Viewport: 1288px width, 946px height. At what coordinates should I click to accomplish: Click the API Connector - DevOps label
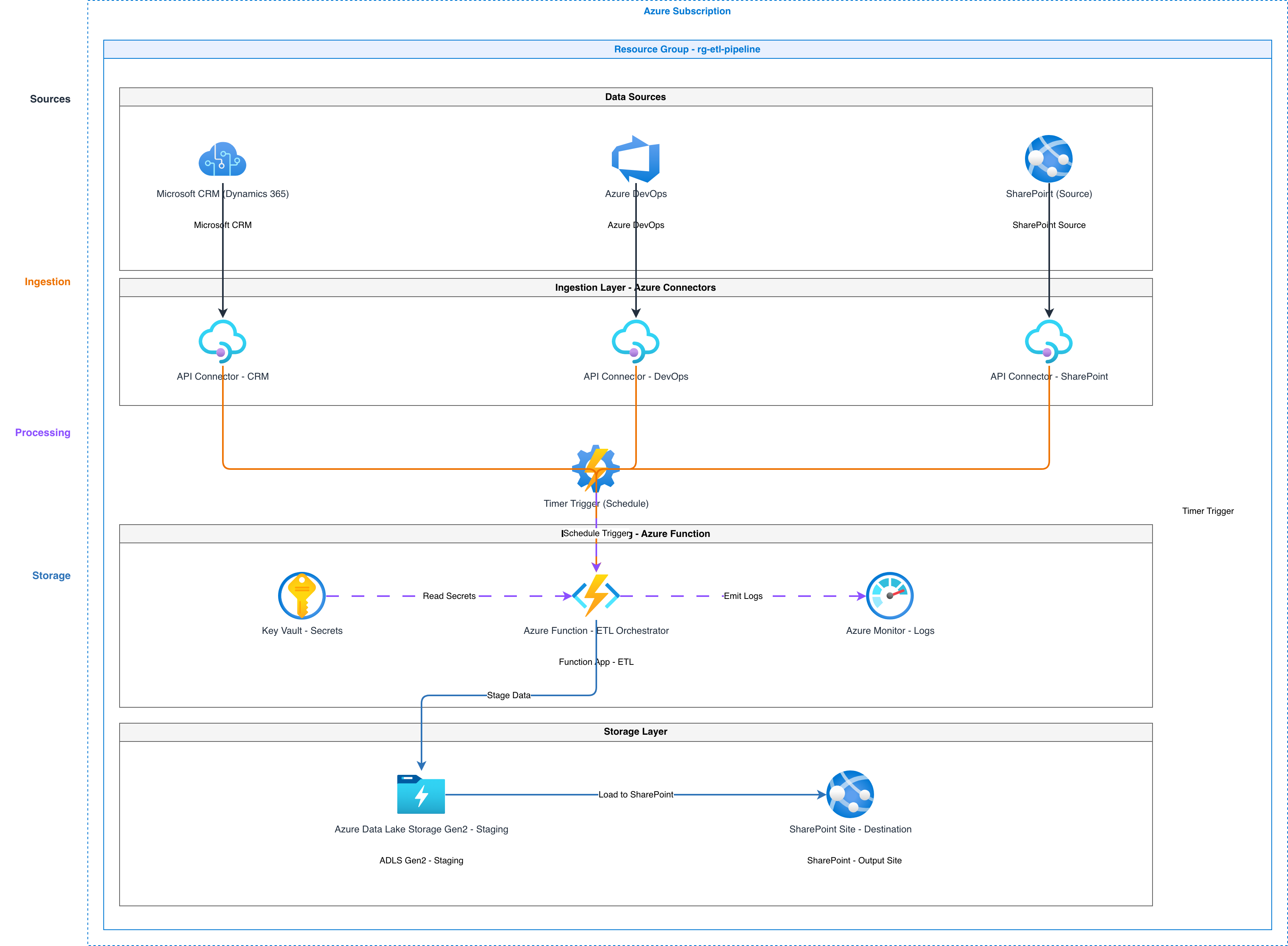636,376
